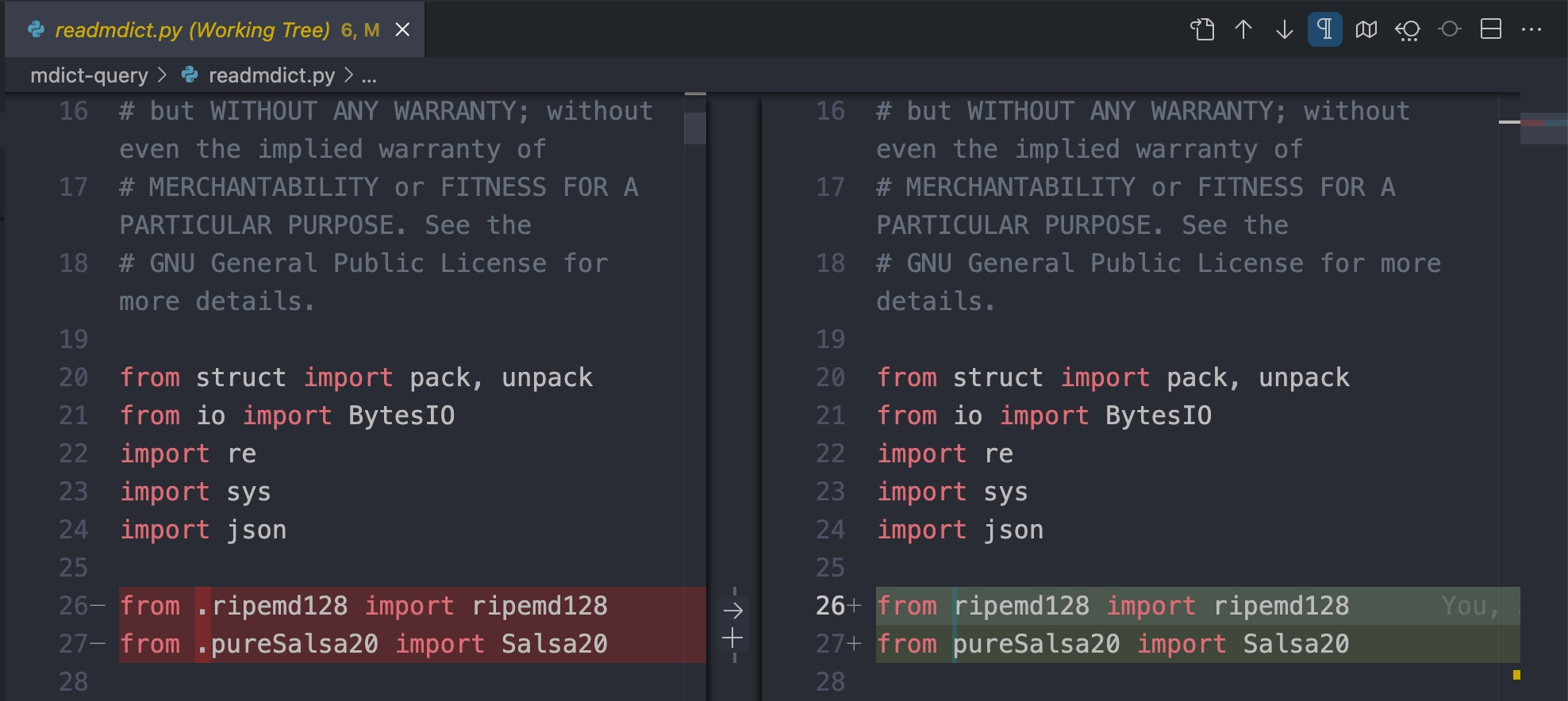
Task: Click the left-arrow commit icon in toolbar
Action: coord(1408,30)
